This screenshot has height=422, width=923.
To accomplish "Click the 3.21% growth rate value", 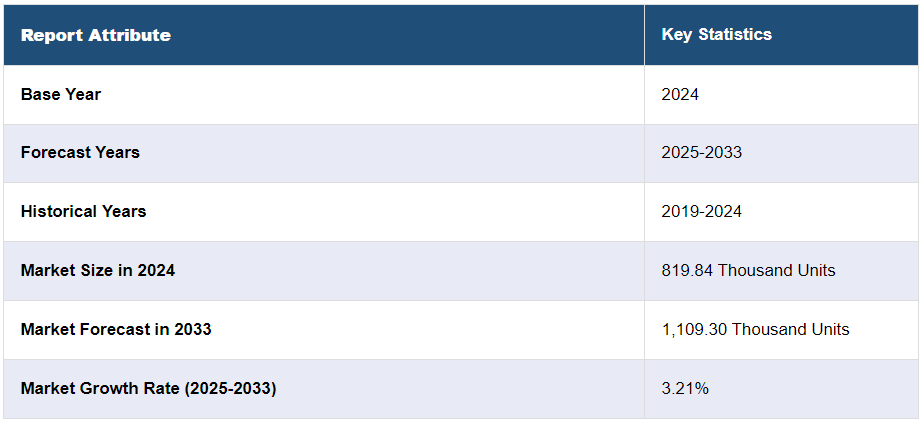I will tap(685, 388).
